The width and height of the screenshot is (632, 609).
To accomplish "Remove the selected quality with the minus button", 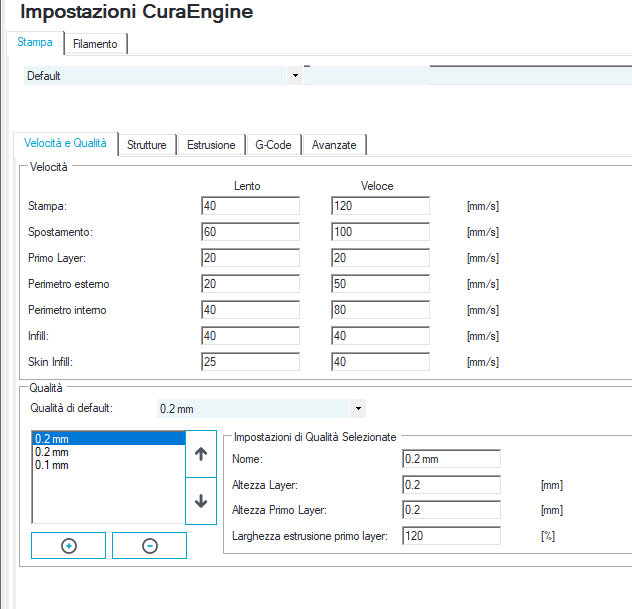I will 150,546.
